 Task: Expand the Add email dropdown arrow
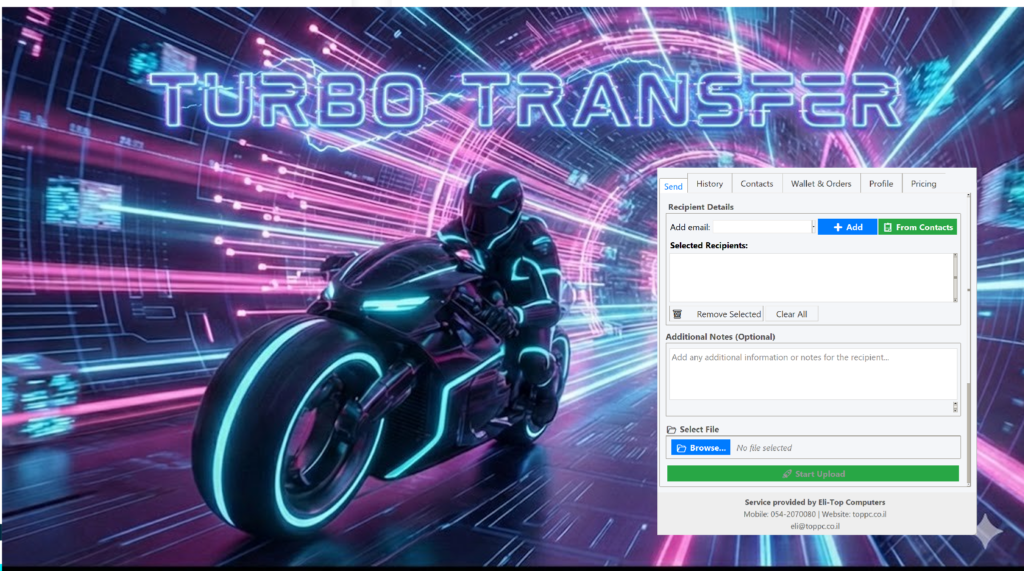click(x=814, y=227)
